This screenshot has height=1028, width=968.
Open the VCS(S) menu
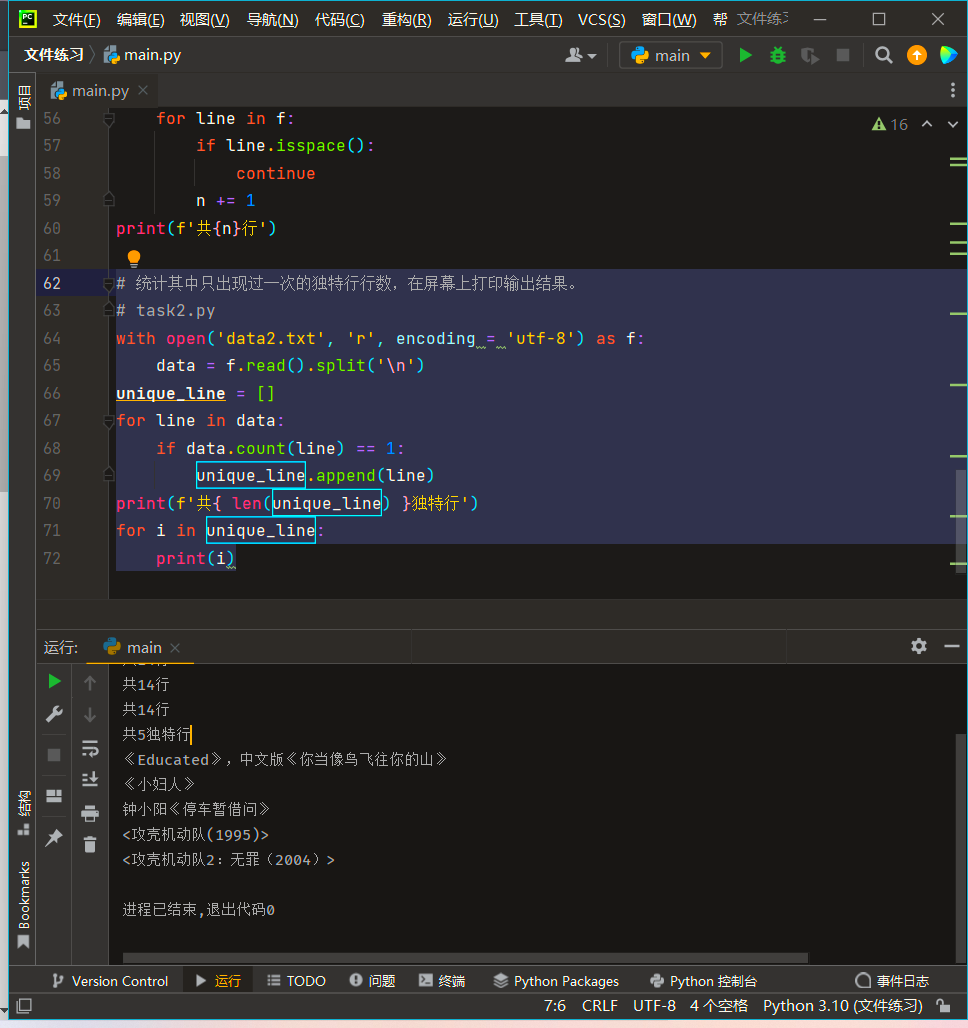(x=601, y=20)
